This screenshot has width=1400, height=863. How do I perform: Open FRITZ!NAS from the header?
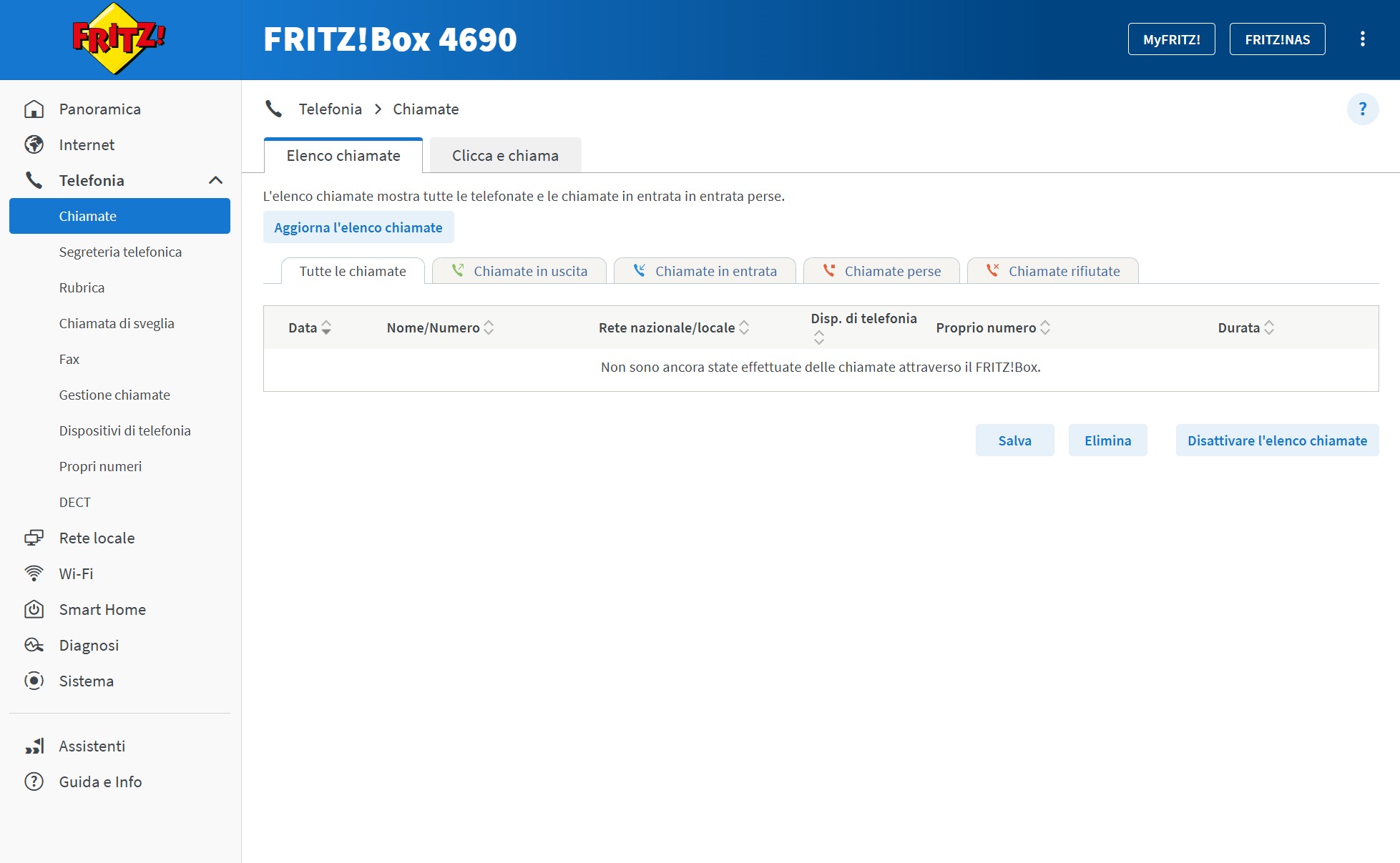[1277, 39]
